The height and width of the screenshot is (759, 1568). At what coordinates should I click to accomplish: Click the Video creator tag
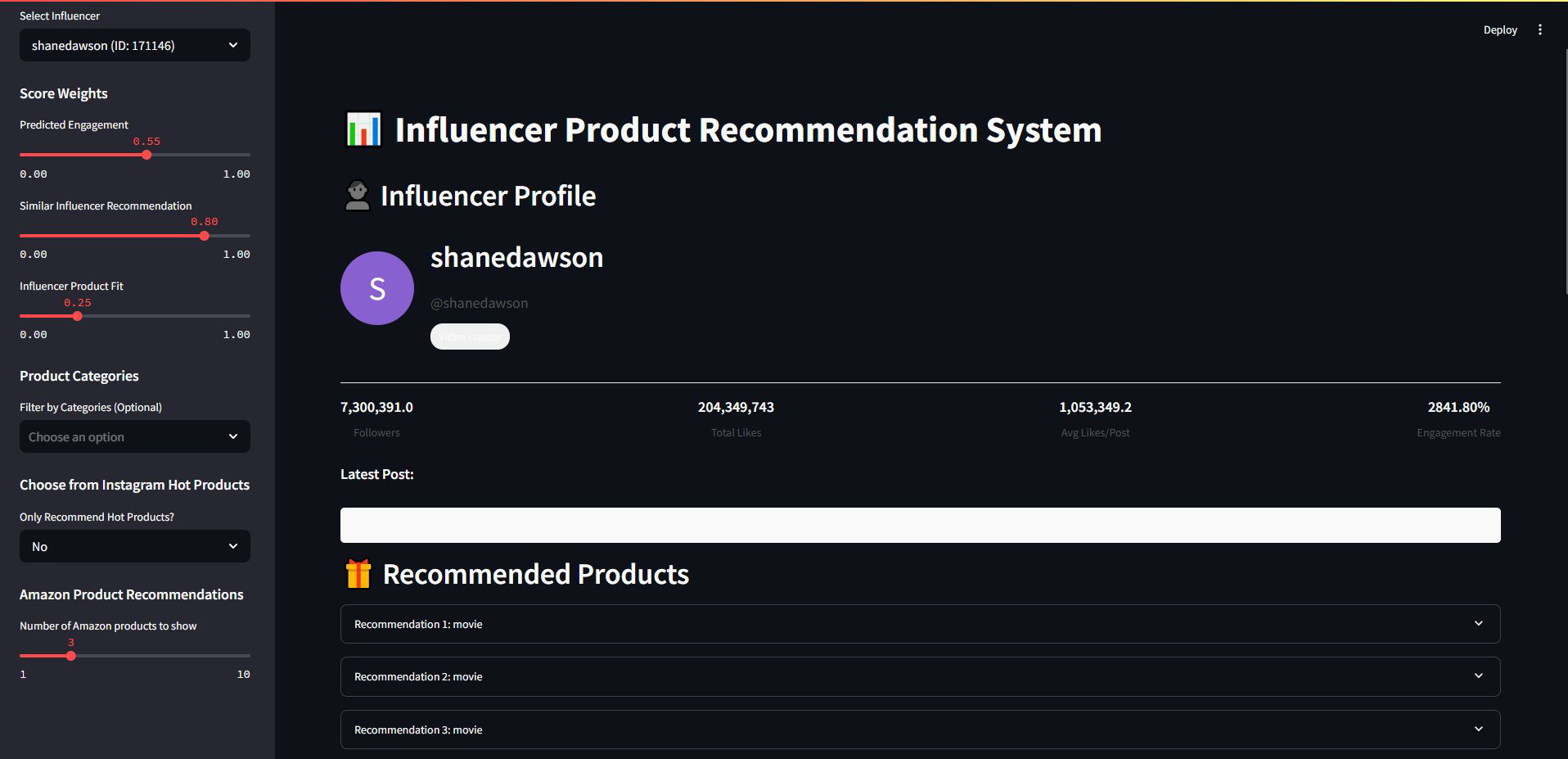[470, 337]
